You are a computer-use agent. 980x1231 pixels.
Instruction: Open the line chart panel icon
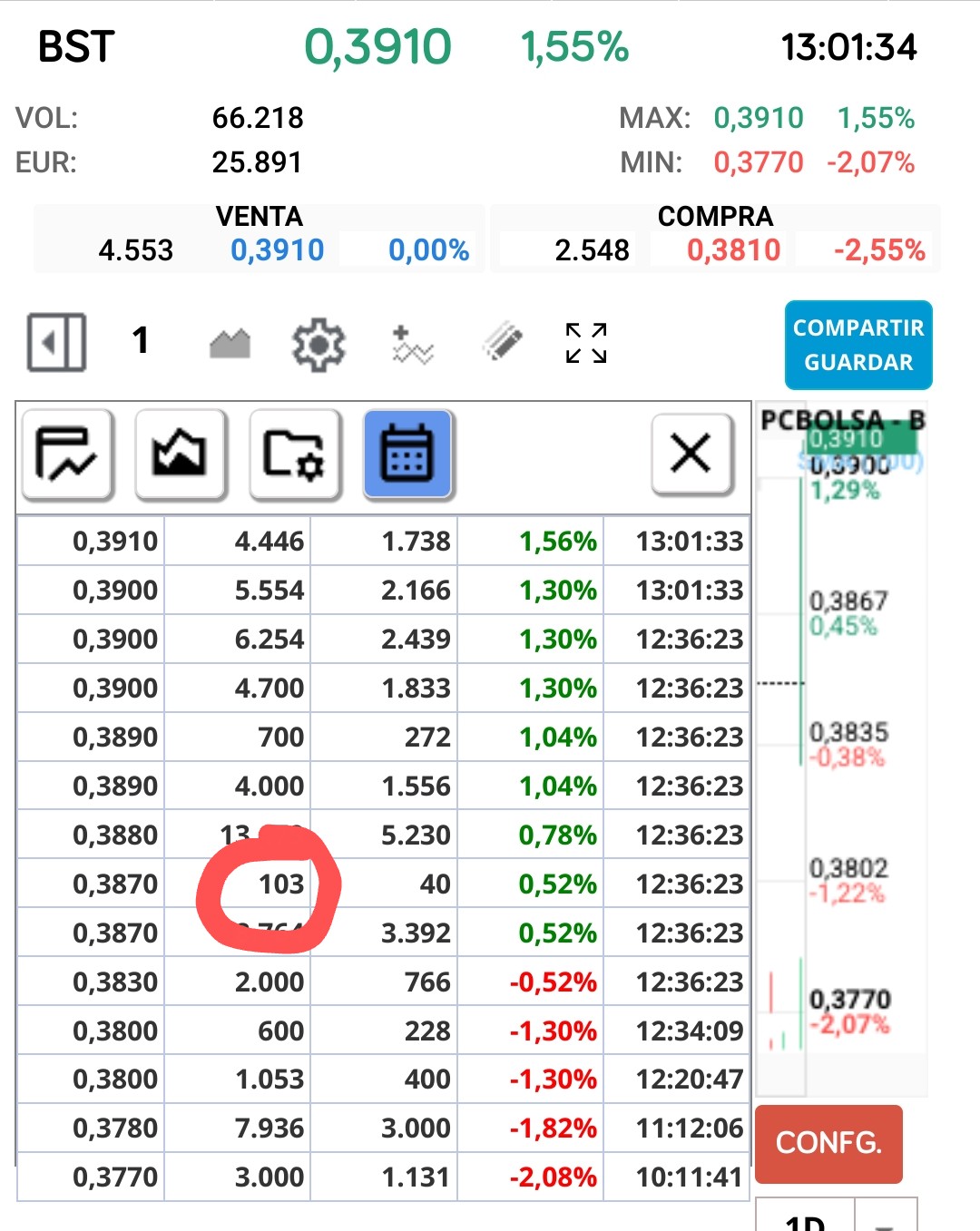pyautogui.click(x=67, y=454)
